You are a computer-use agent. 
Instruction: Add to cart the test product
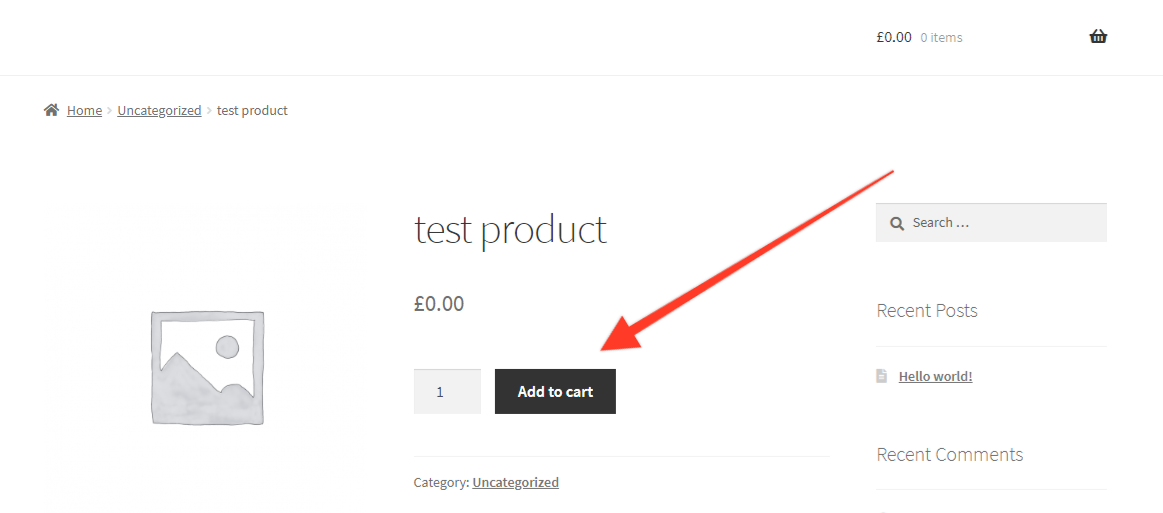coord(555,391)
